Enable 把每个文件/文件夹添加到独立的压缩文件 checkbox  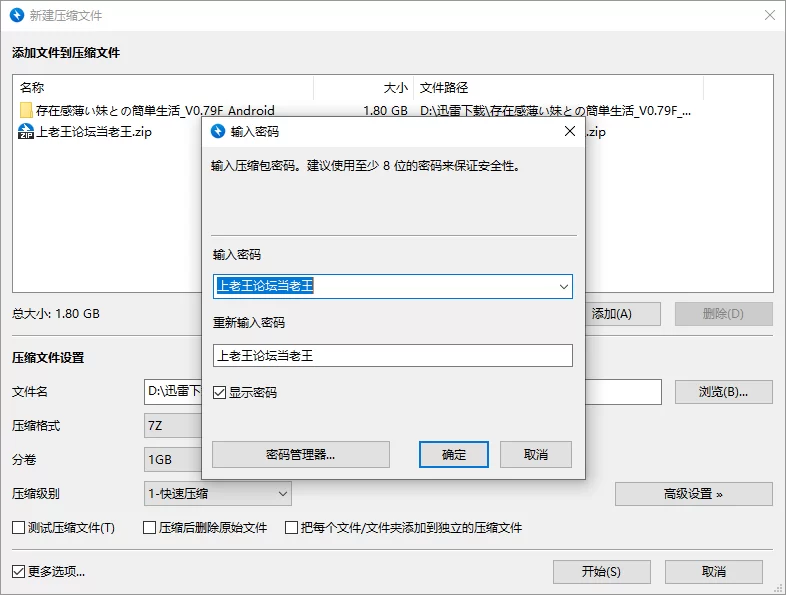[291, 527]
